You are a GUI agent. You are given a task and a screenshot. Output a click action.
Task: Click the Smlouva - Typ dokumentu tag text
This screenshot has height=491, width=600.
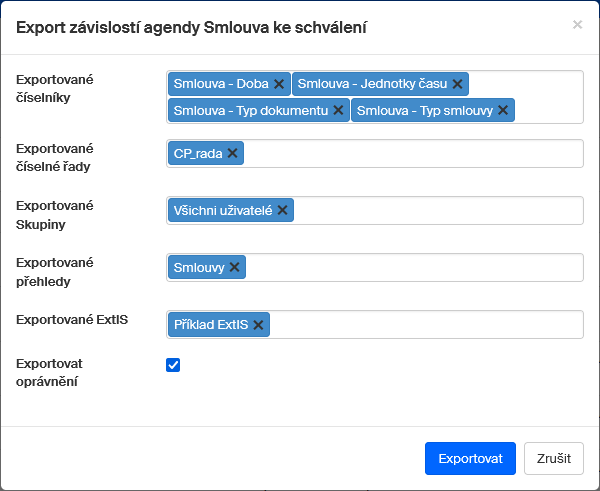pos(250,110)
